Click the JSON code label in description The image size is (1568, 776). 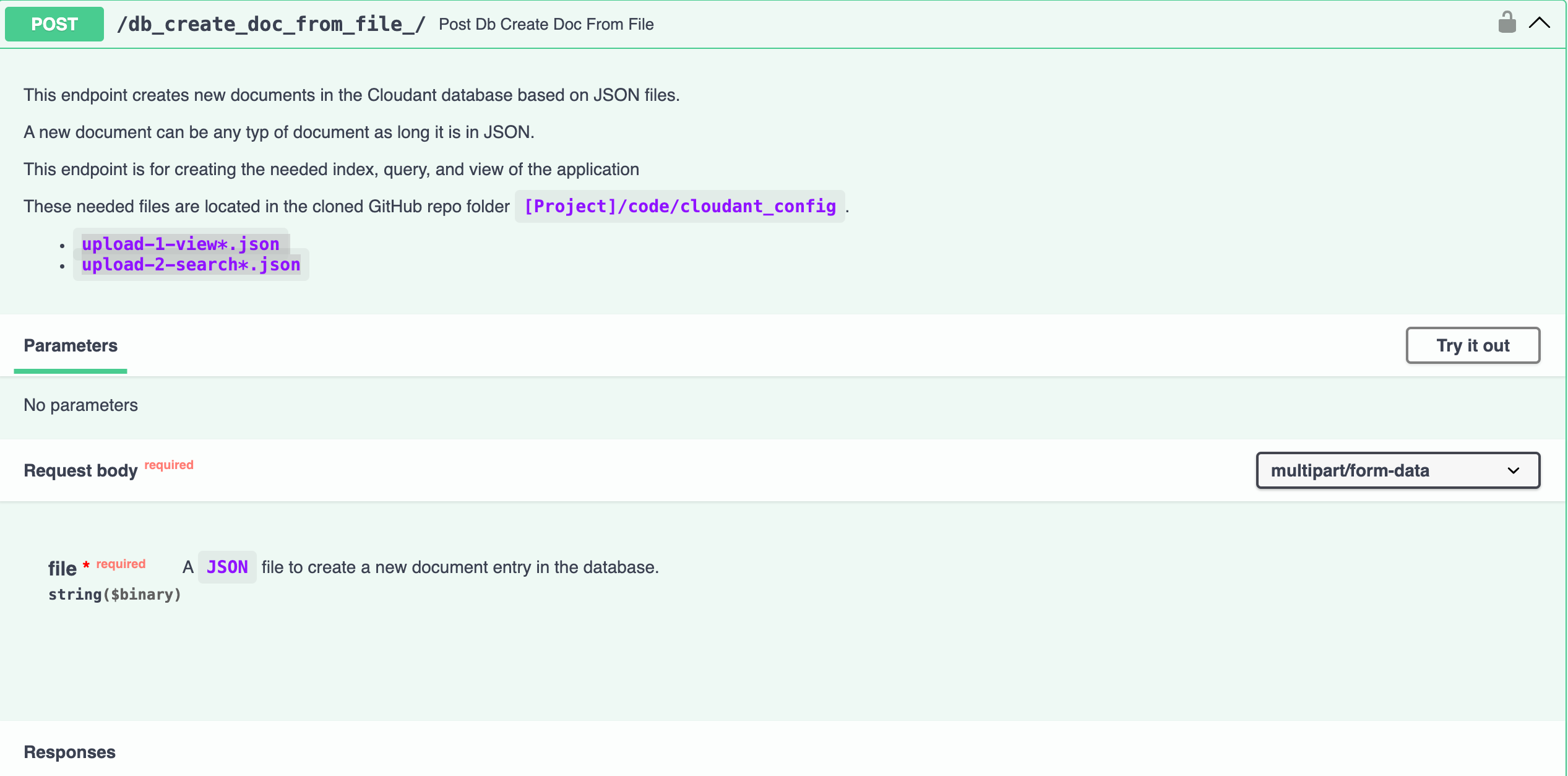[x=227, y=567]
